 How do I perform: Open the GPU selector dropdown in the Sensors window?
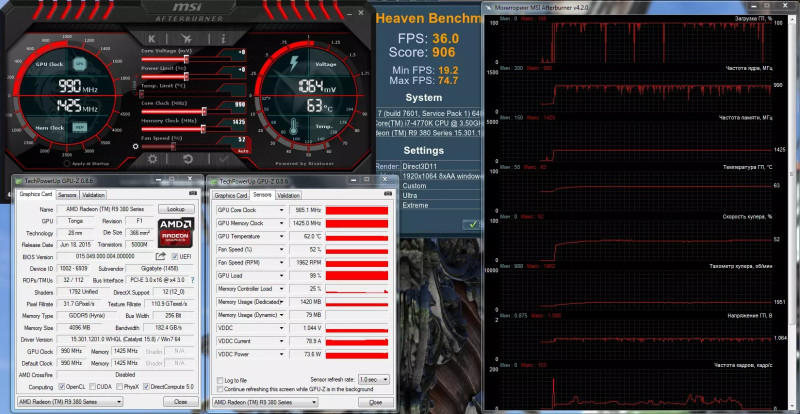[265, 402]
